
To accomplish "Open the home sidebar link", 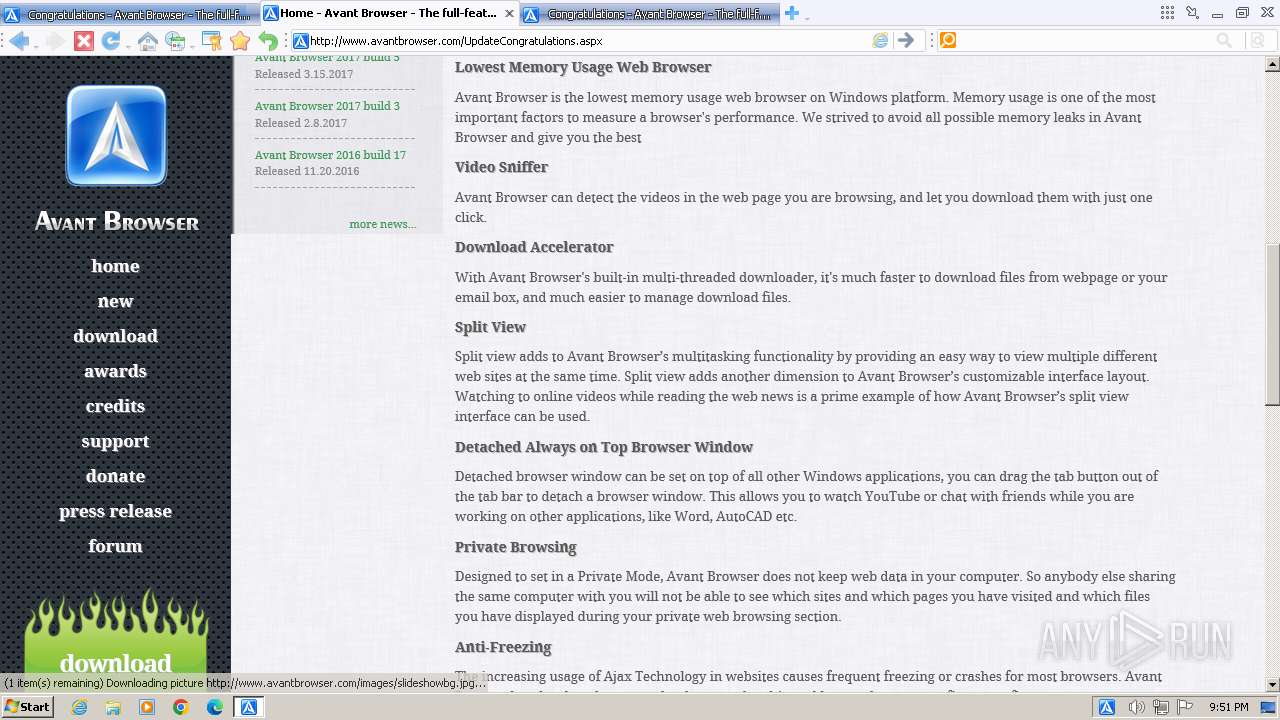I will point(115,266).
